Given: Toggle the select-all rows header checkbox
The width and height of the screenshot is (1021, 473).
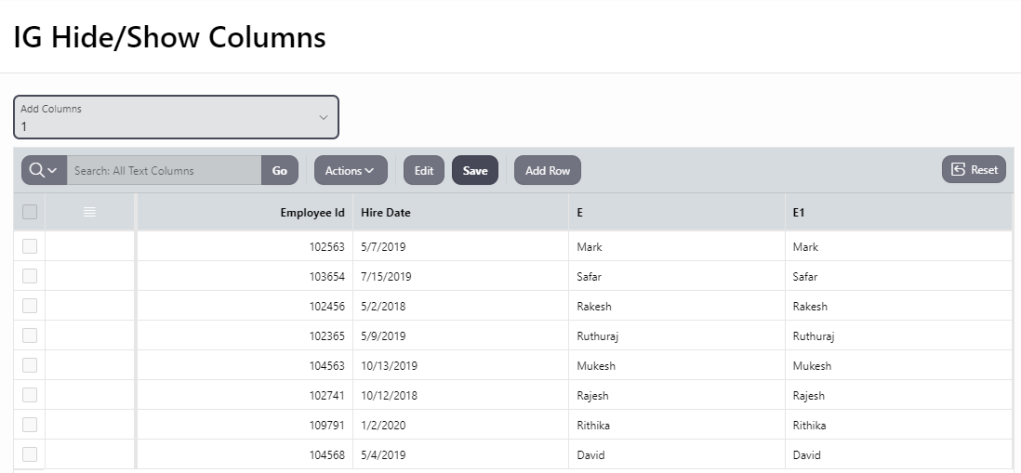Looking at the screenshot, I should 29,212.
